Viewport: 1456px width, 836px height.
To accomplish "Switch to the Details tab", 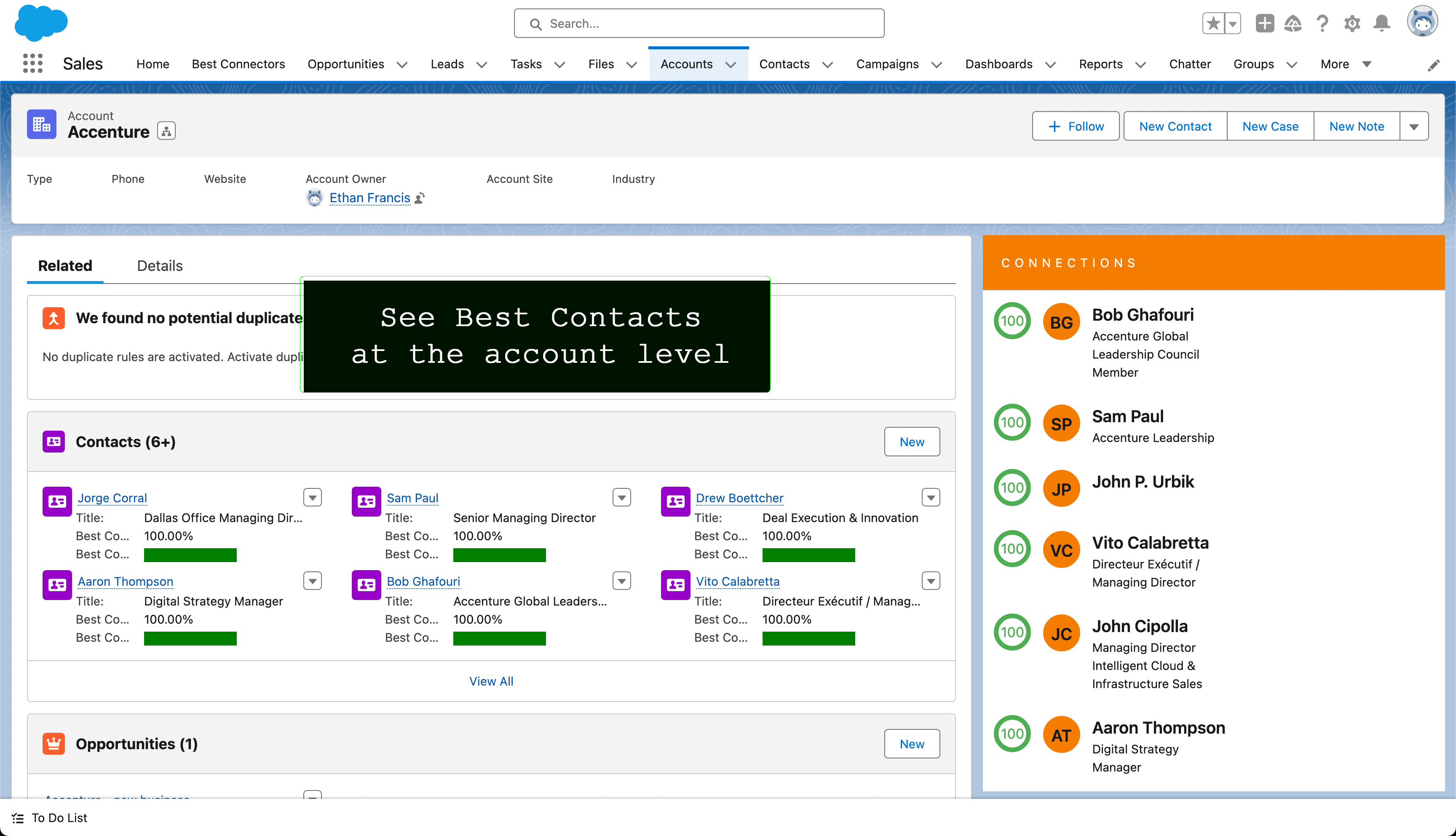I will tap(160, 266).
